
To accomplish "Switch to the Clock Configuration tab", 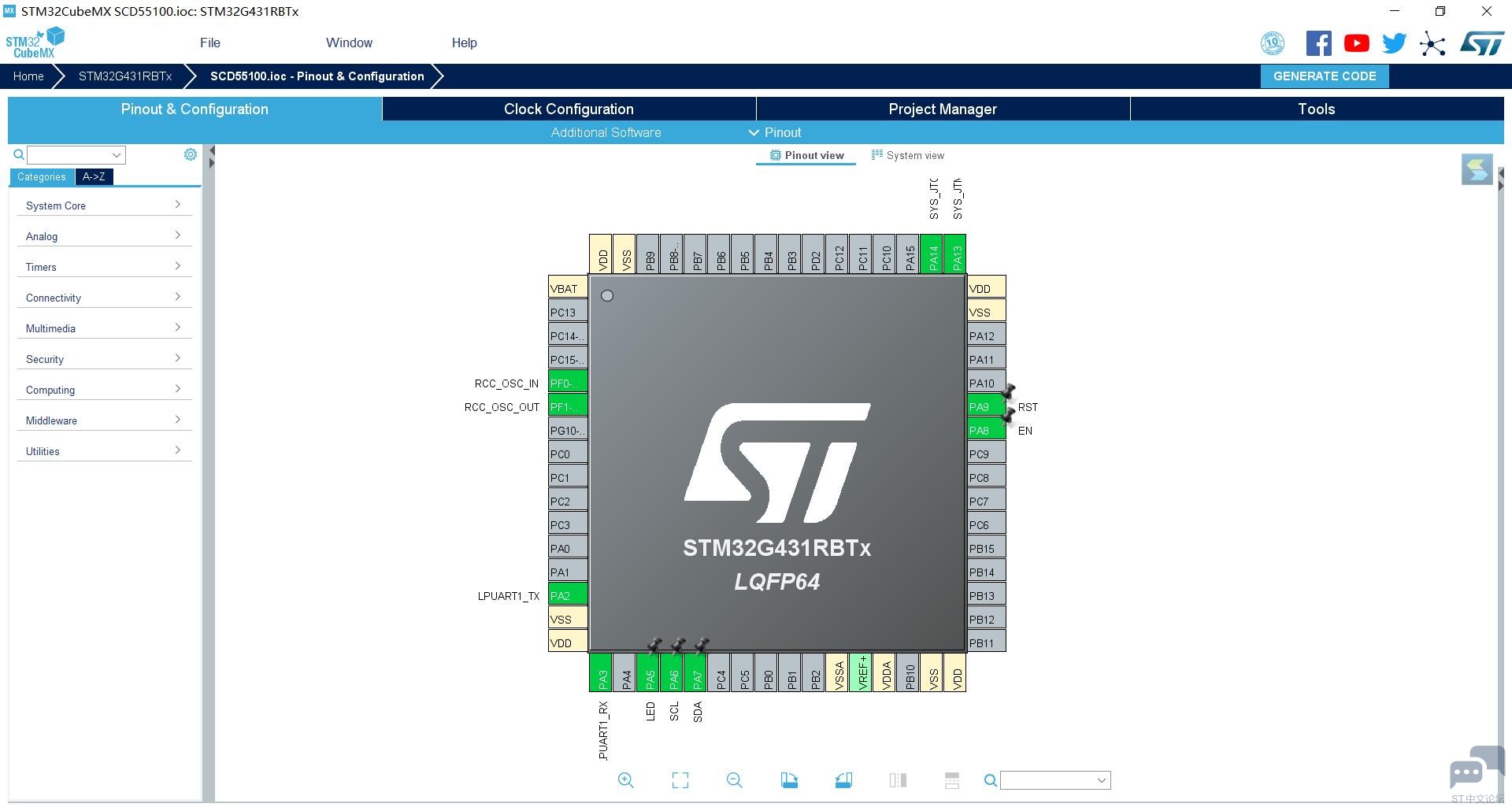I will (x=568, y=109).
